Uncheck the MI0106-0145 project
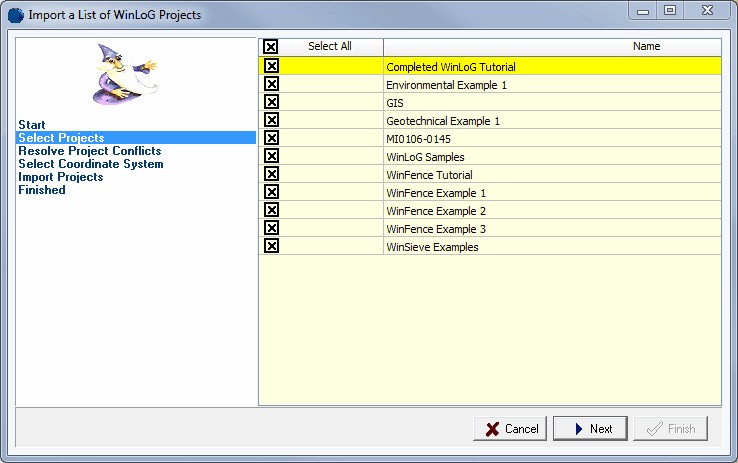This screenshot has height=463, width=738. [x=271, y=138]
